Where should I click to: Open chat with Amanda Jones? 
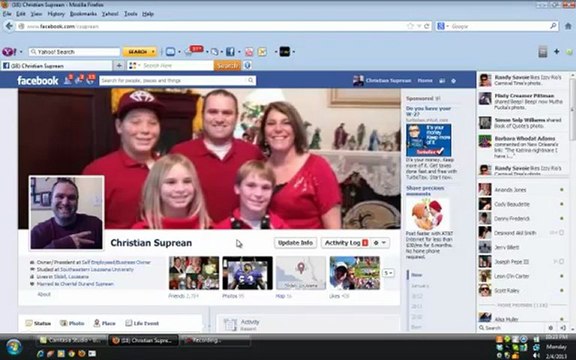[x=522, y=190]
